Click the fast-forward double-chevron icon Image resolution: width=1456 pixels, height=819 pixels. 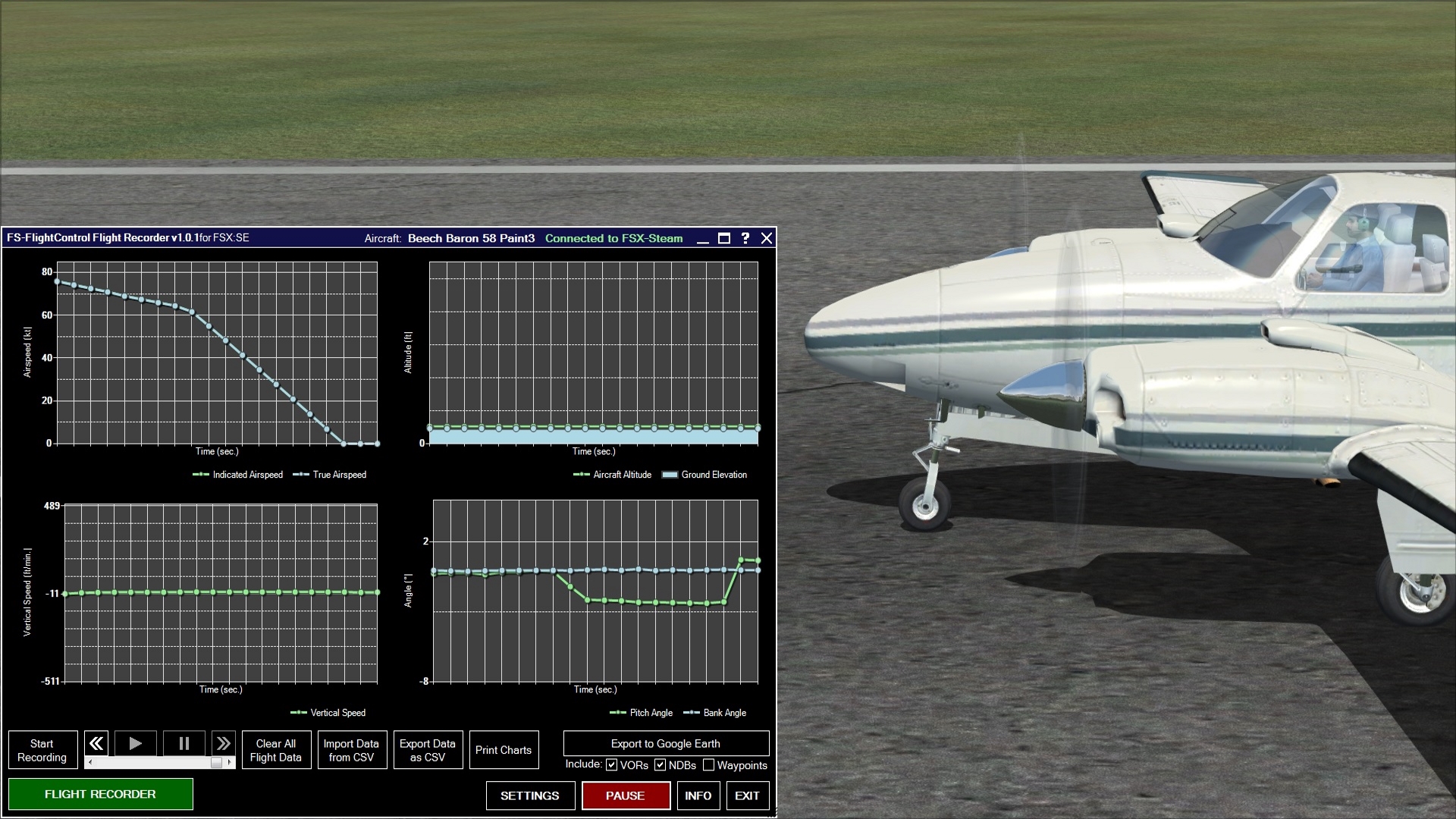pos(223,743)
